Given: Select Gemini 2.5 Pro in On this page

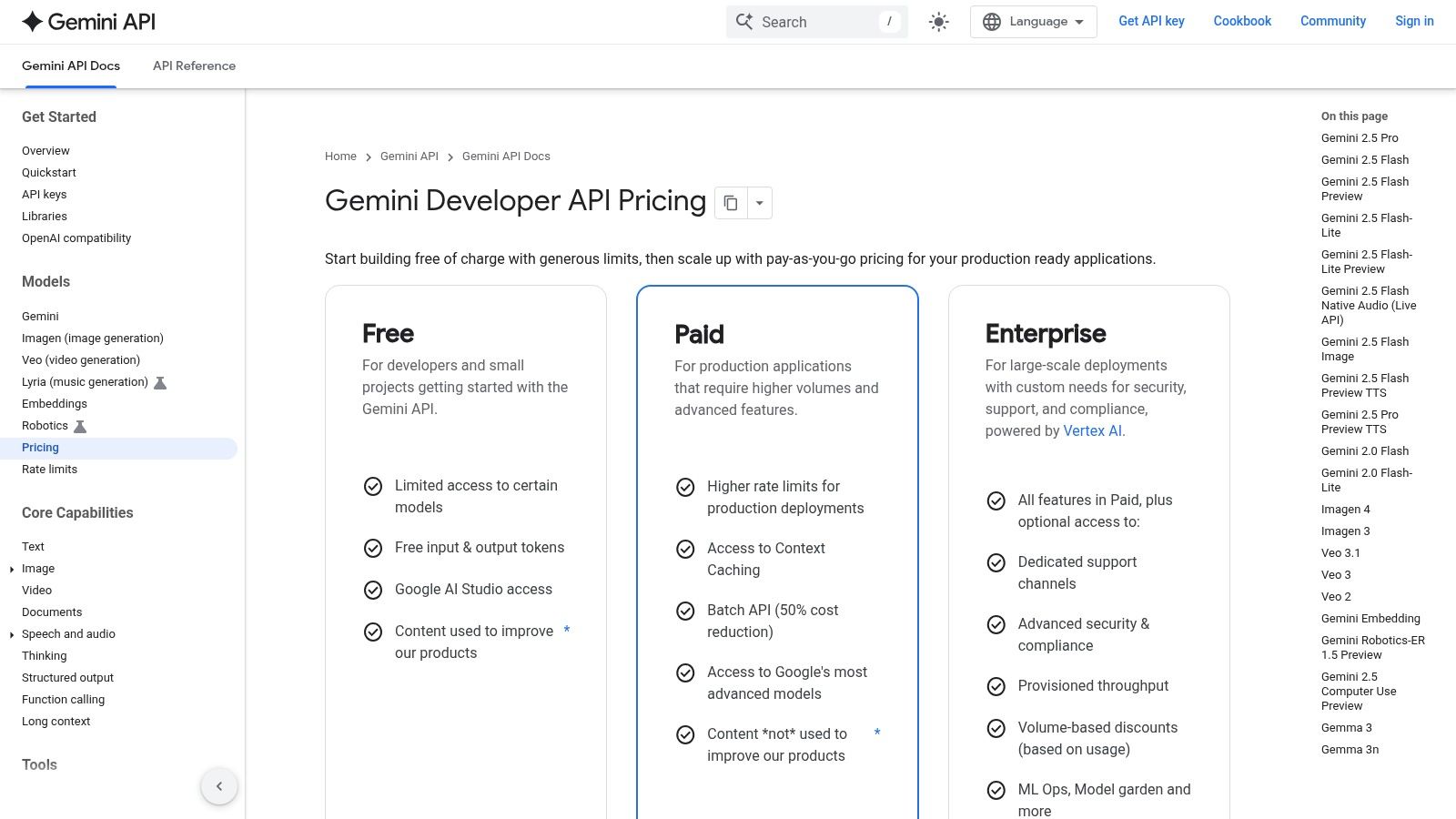Looking at the screenshot, I should [x=1360, y=137].
